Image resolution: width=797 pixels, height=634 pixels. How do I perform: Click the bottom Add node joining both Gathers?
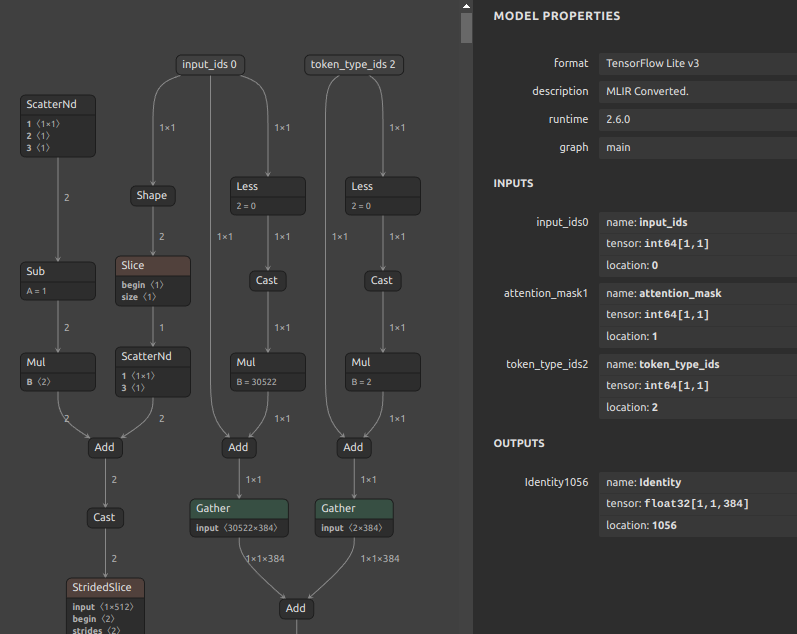click(296, 609)
